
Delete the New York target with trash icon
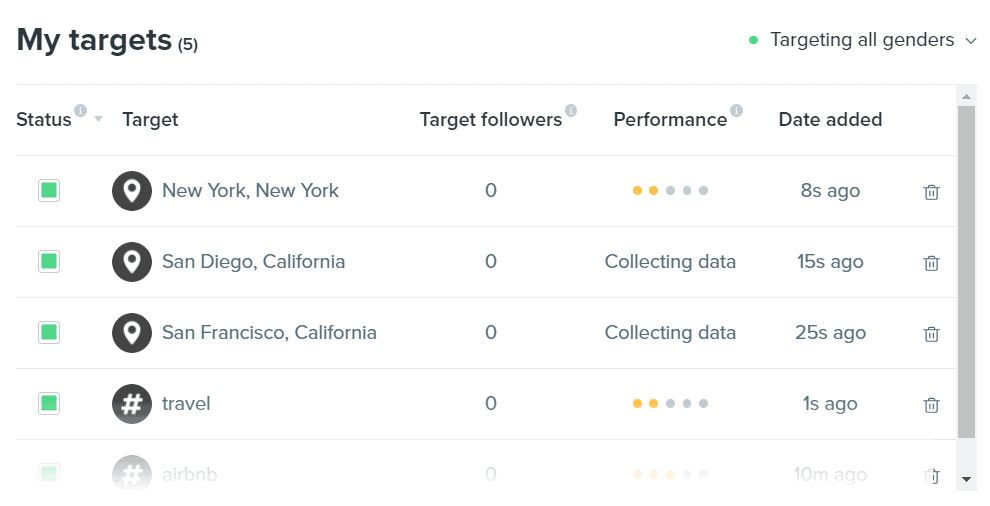point(931,191)
